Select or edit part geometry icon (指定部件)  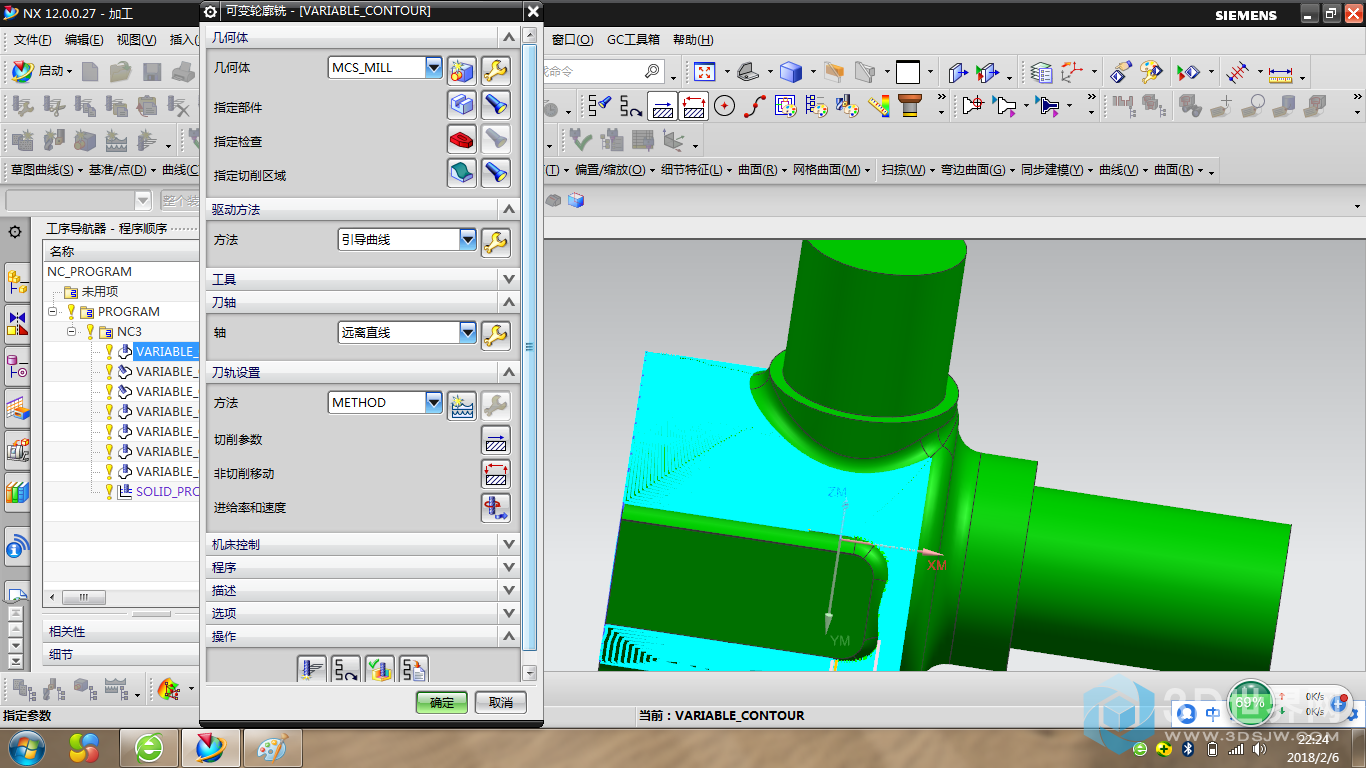pyautogui.click(x=461, y=104)
